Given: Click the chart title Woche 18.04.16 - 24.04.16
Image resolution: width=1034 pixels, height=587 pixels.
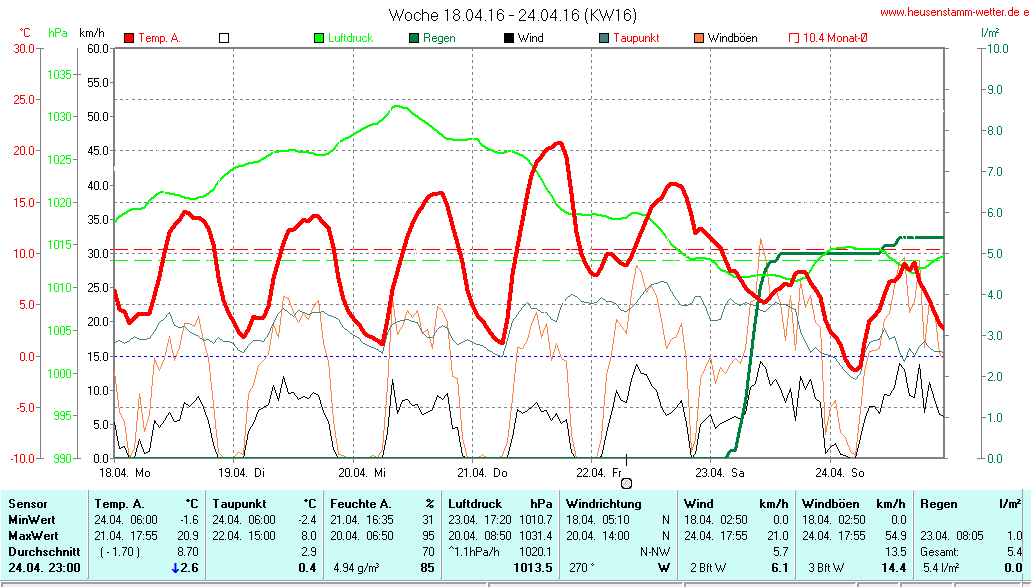Looking at the screenshot, I should pyautogui.click(x=512, y=15).
